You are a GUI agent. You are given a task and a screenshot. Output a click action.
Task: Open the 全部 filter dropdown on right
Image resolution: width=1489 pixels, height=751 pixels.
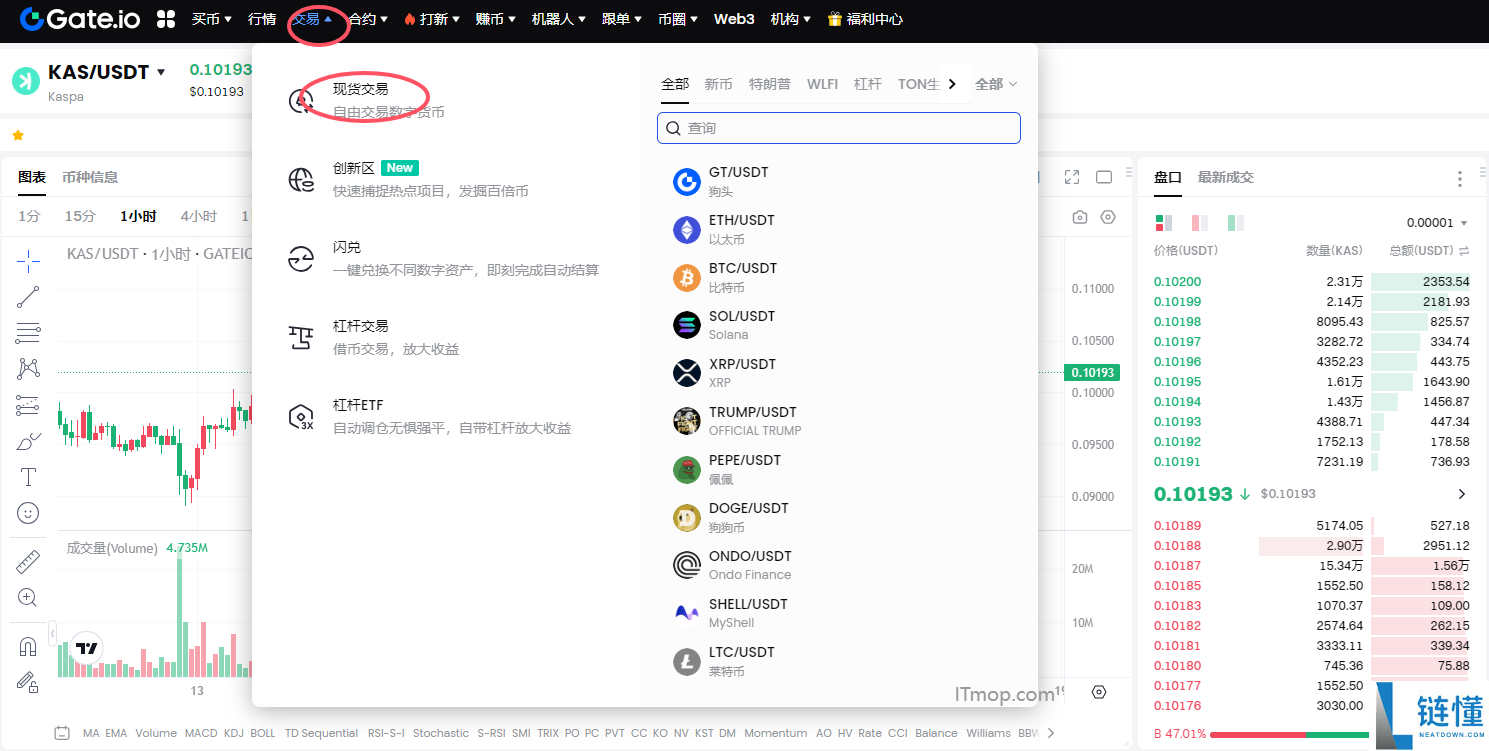click(x=996, y=84)
